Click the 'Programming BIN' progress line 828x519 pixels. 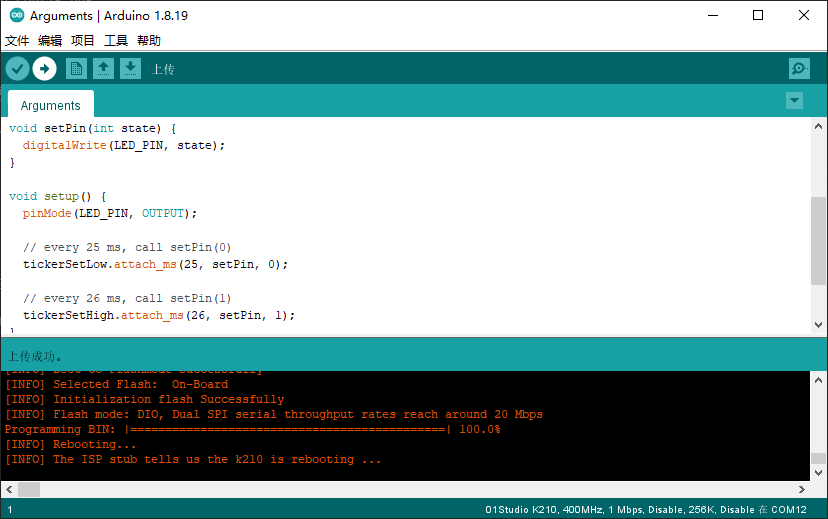click(x=252, y=429)
